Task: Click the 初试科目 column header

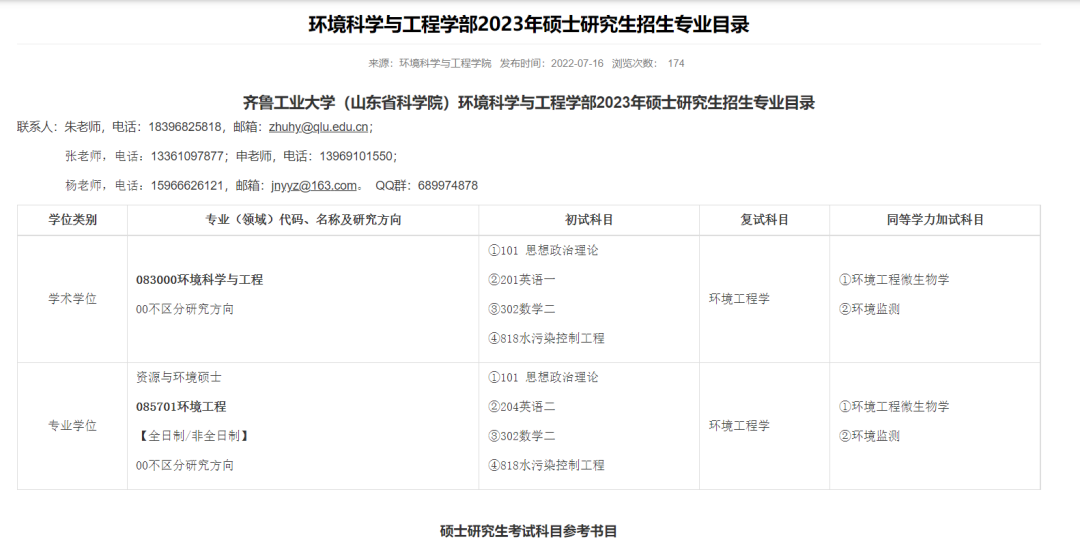Action: pos(589,220)
